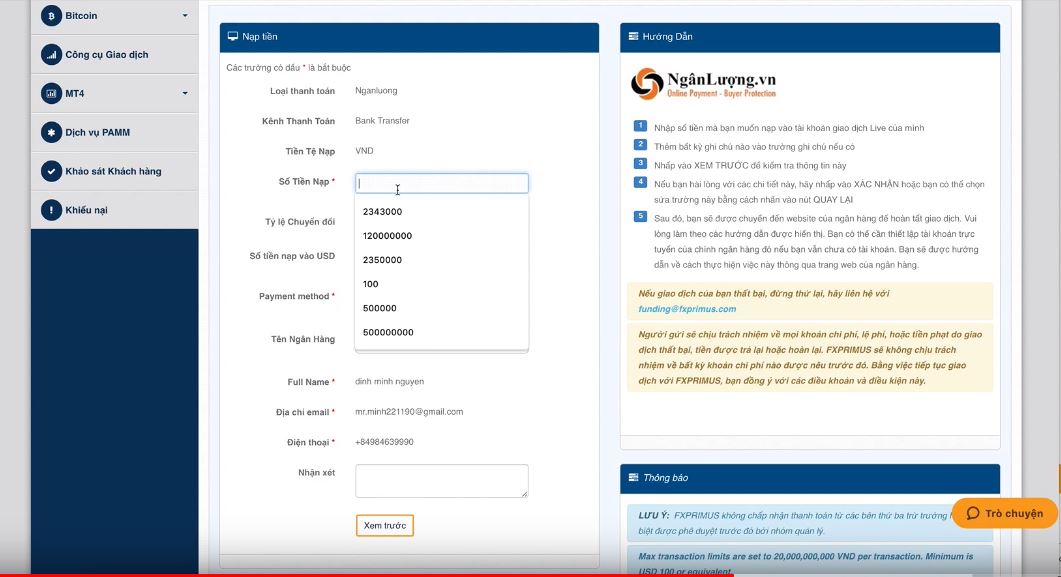Image resolution: width=1061 pixels, height=577 pixels.
Task: Select suggestion 2350000
Action: (442, 260)
